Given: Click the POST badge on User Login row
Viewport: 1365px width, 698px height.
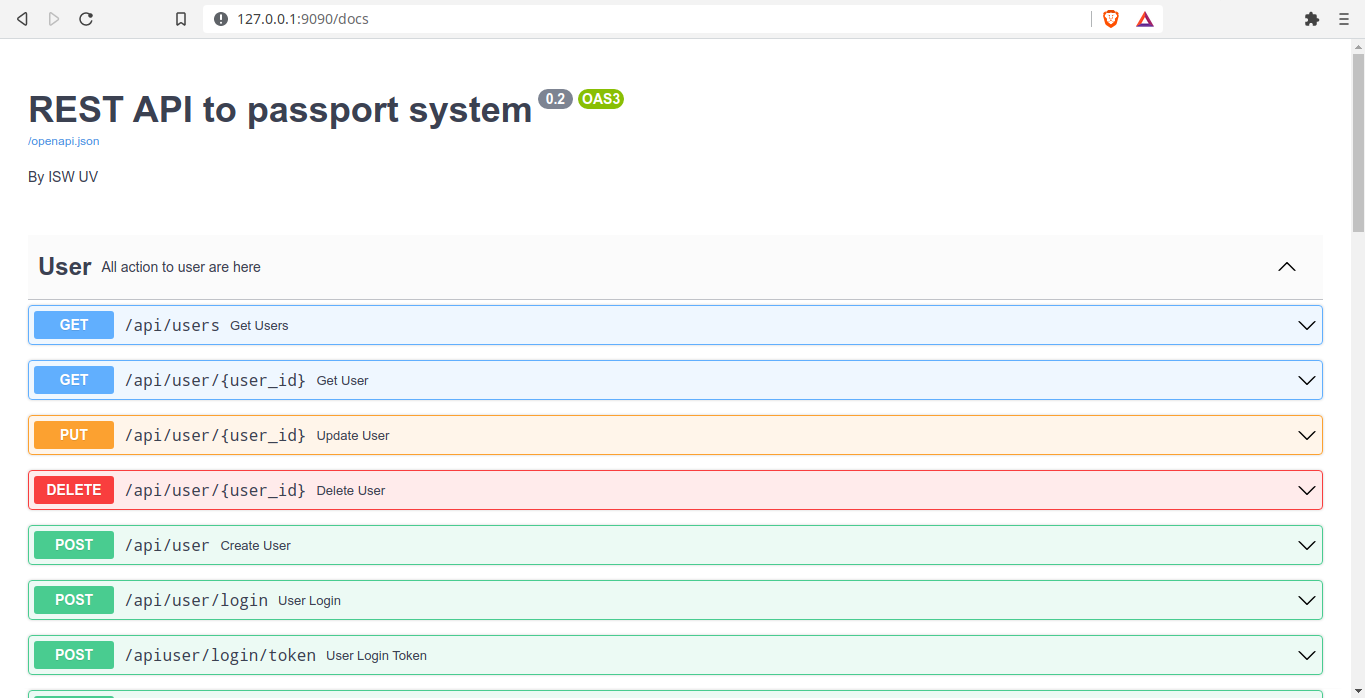Looking at the screenshot, I should pyautogui.click(x=73, y=600).
